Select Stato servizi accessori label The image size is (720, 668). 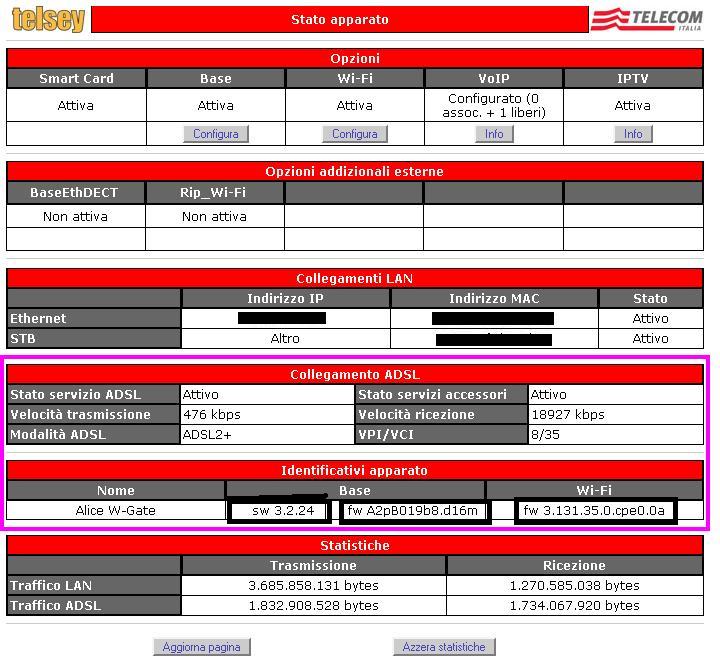pos(442,395)
